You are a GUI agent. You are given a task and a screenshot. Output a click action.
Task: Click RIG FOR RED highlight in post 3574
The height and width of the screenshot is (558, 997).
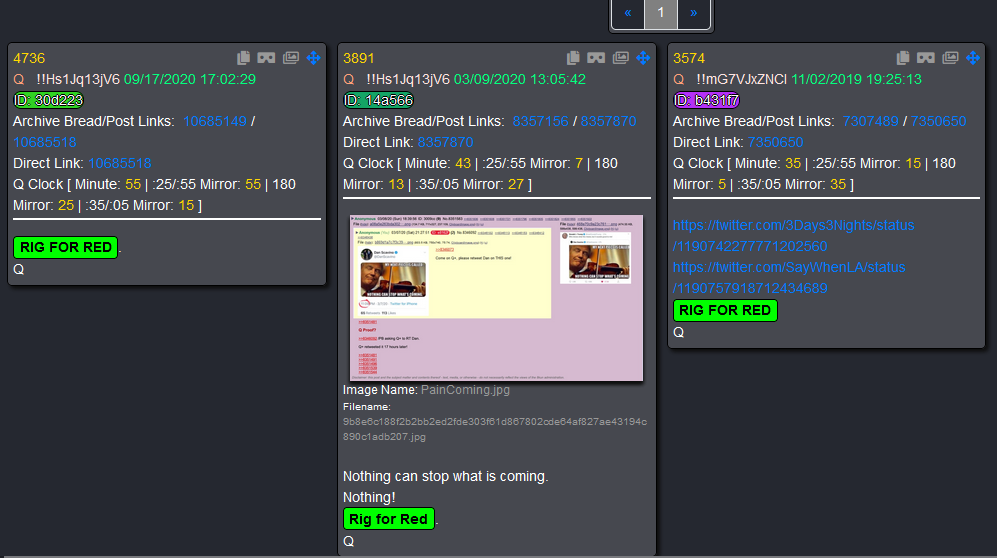coord(725,310)
